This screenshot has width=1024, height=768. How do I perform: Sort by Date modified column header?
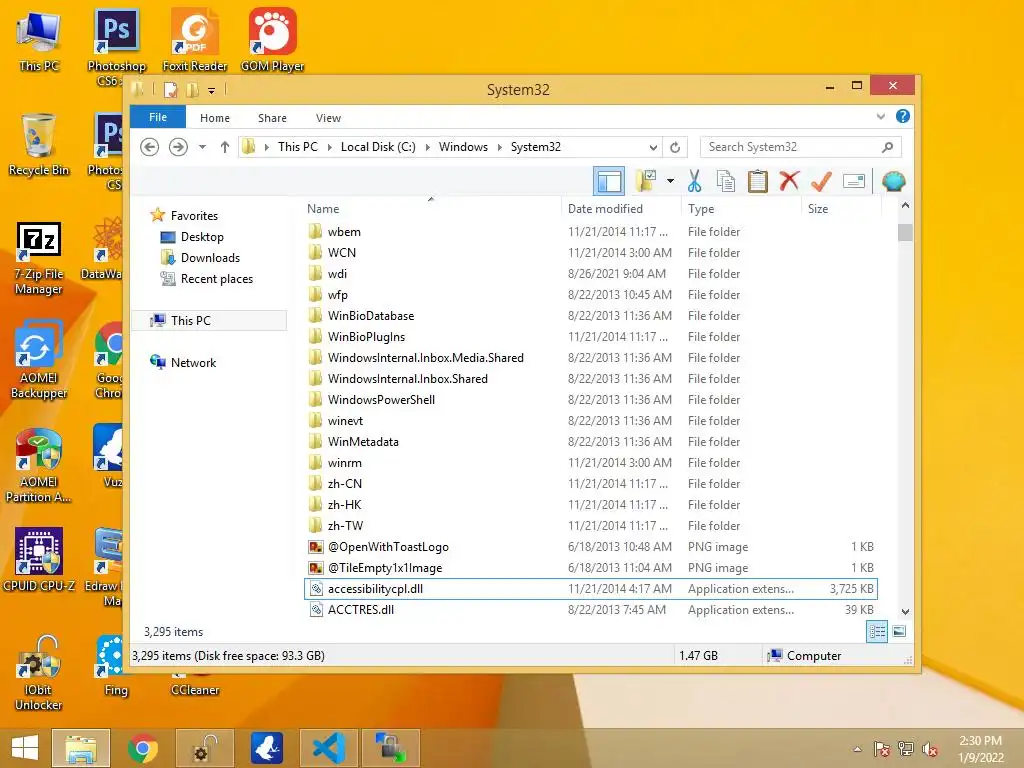pyautogui.click(x=605, y=209)
